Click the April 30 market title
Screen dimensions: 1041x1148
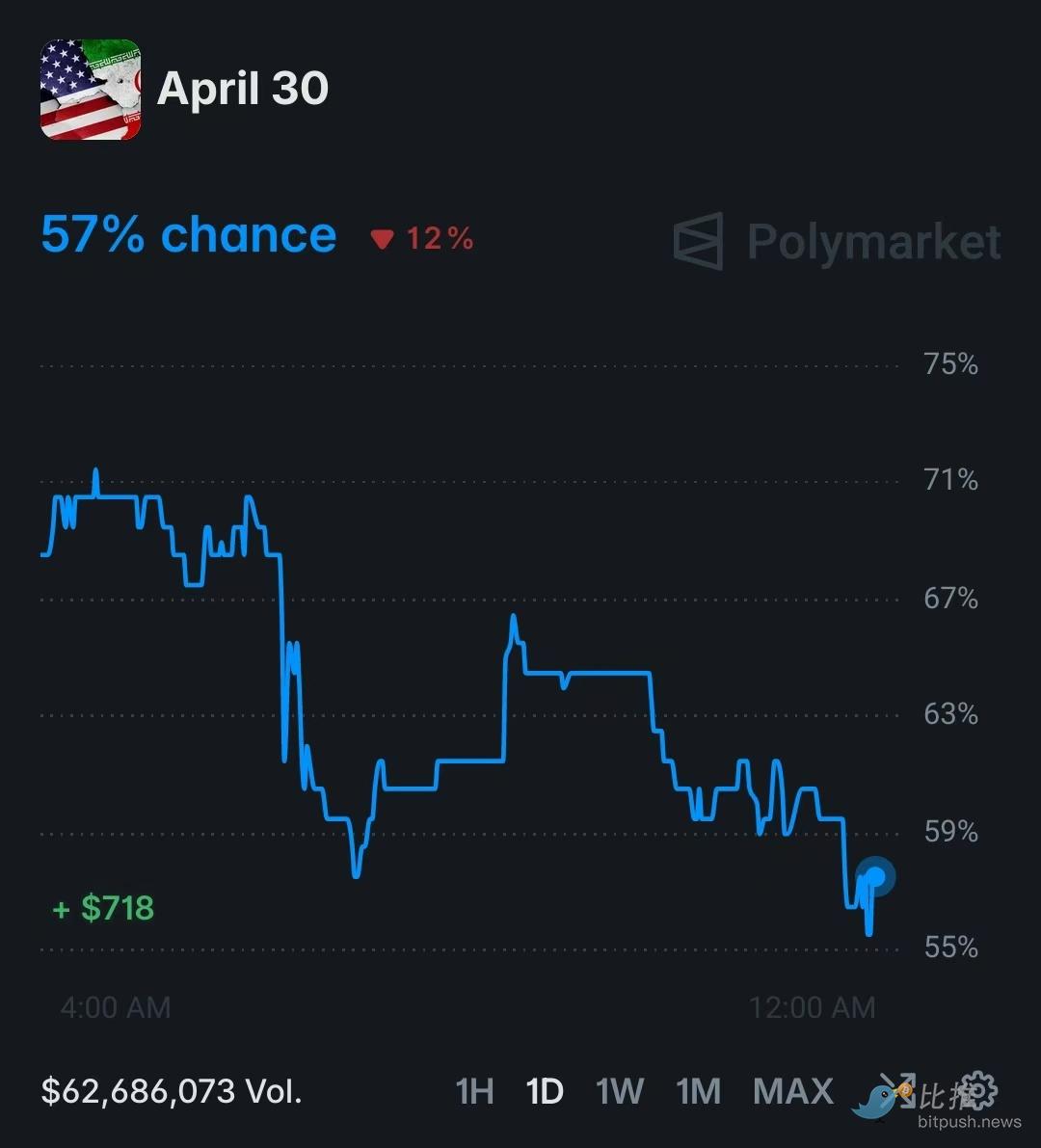click(243, 89)
